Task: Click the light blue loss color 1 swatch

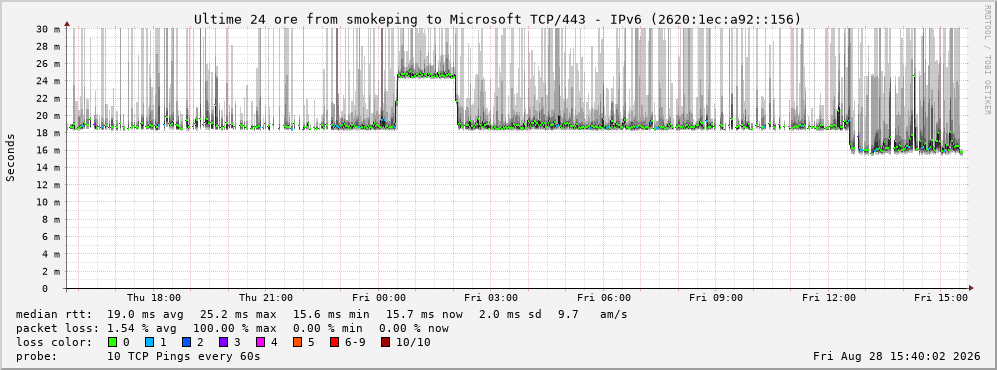Action: coord(149,343)
